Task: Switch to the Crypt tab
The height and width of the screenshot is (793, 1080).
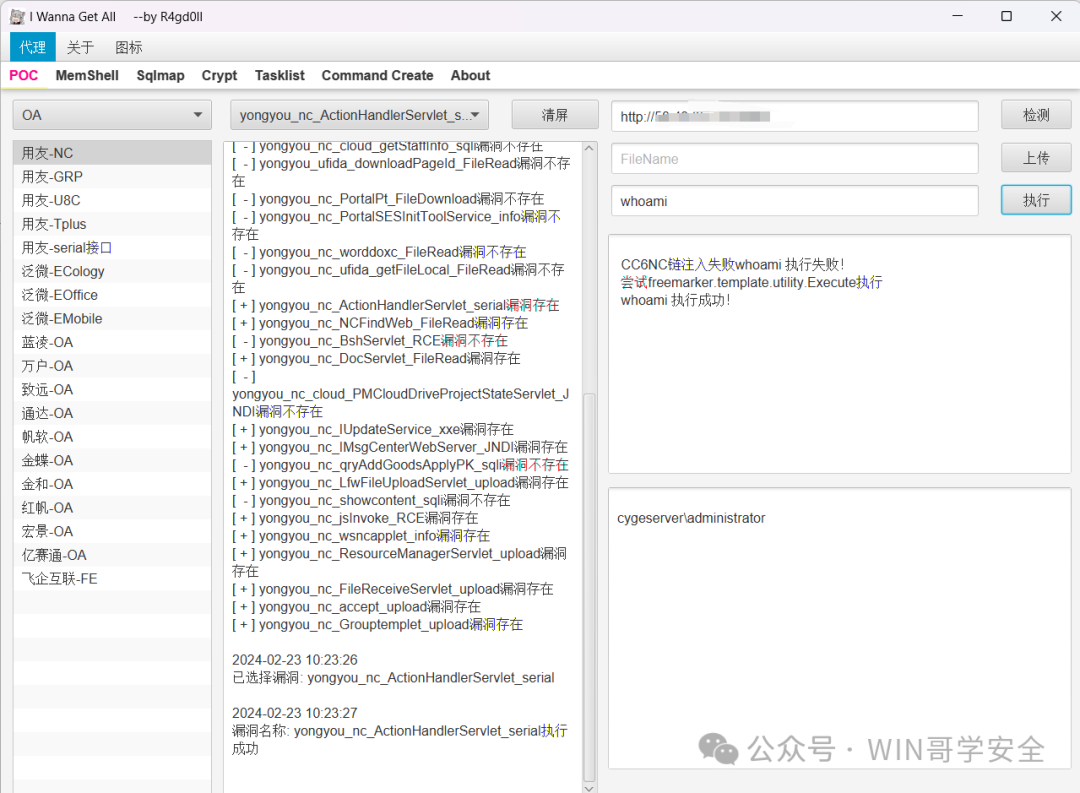Action: [219, 76]
